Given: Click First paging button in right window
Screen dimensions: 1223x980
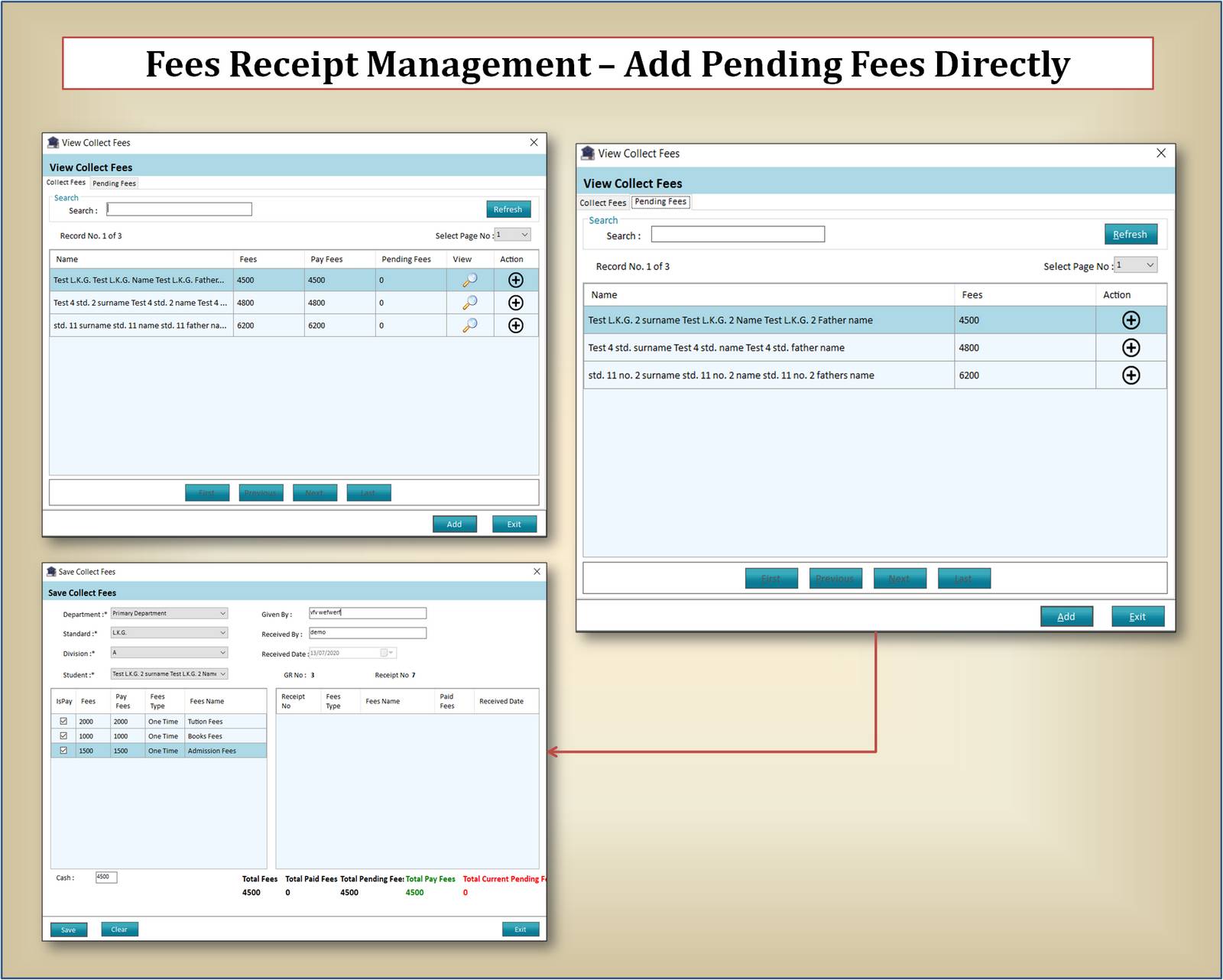Looking at the screenshot, I should click(771, 579).
